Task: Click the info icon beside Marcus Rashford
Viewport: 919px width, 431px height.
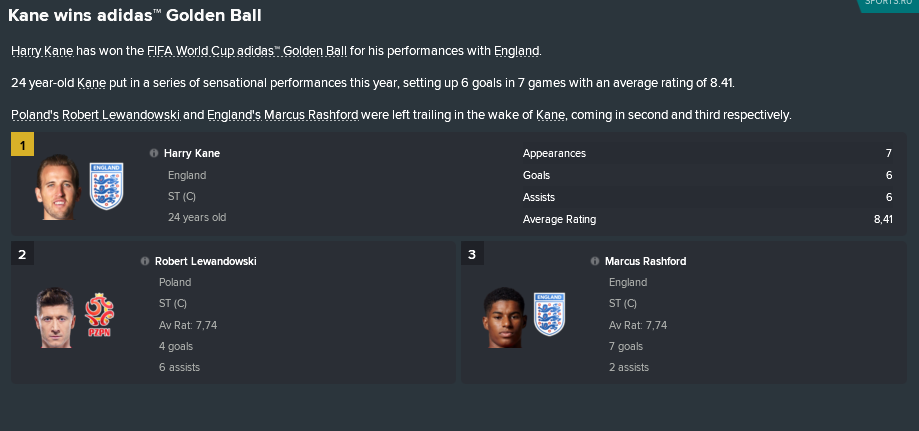Action: [x=595, y=261]
